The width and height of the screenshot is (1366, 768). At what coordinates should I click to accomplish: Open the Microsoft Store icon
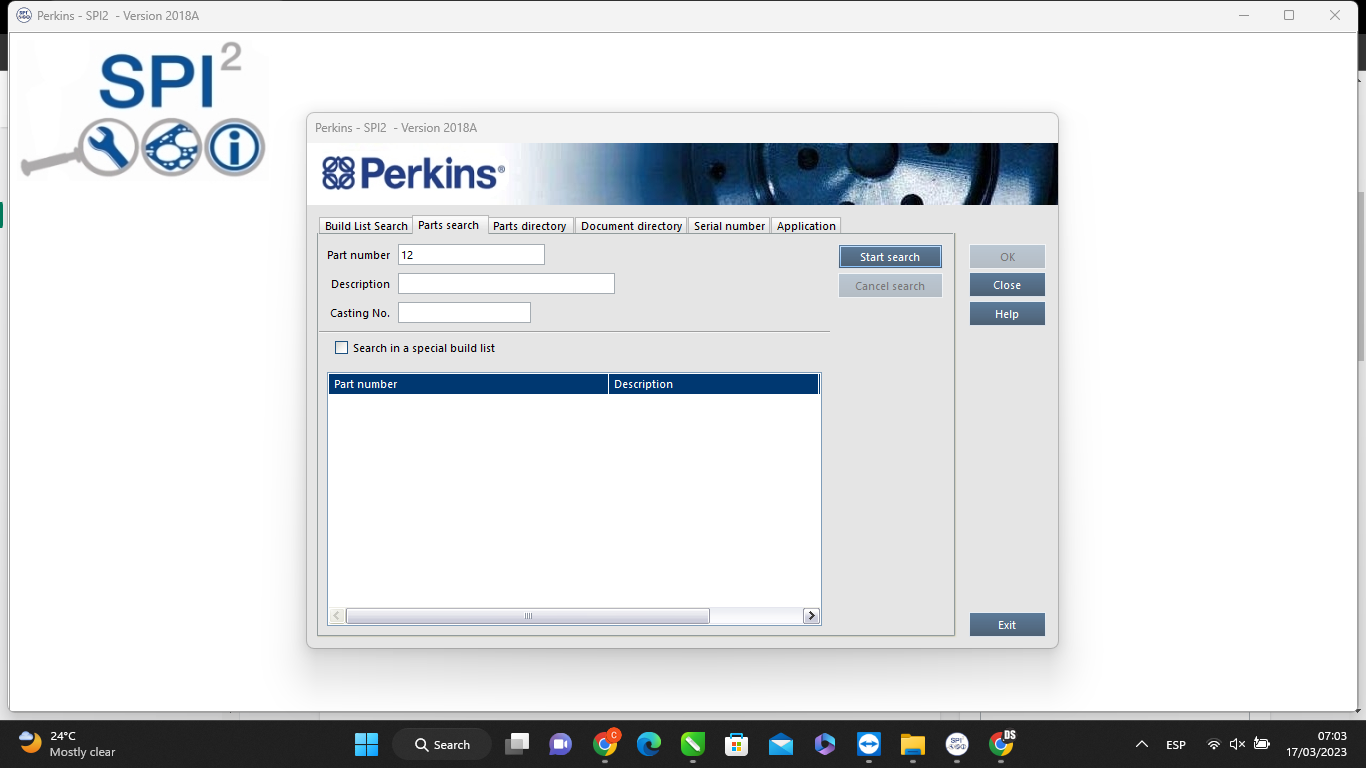pos(736,744)
